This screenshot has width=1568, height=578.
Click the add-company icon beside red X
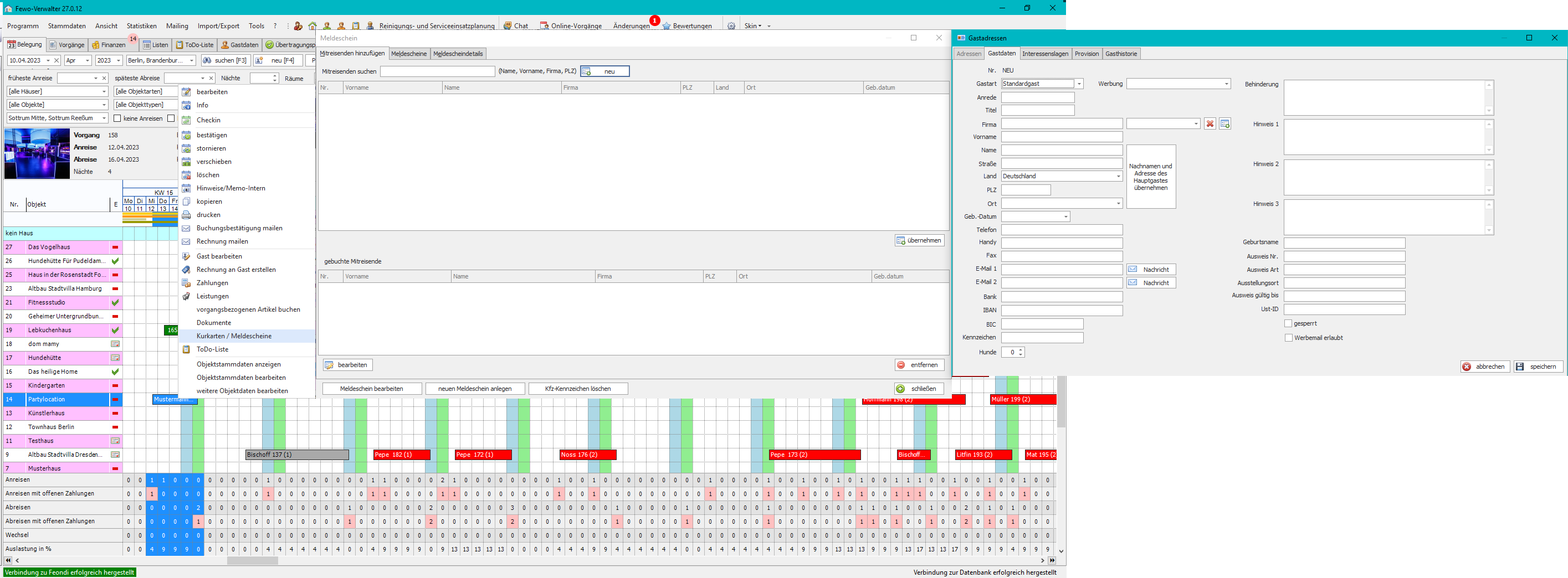1224,123
